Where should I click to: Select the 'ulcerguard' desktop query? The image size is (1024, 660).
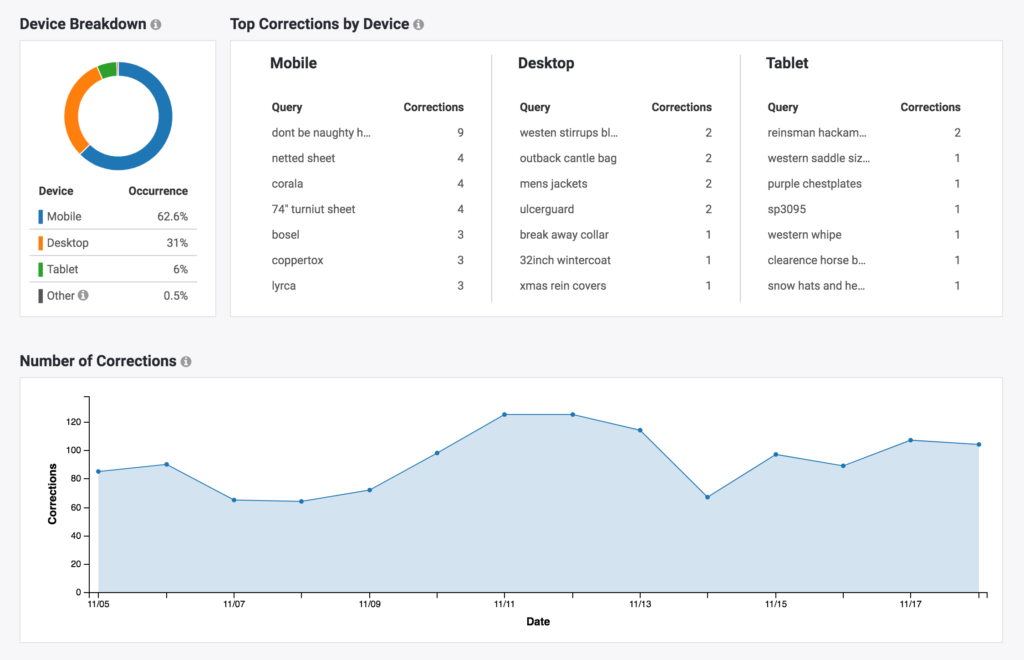(x=547, y=209)
